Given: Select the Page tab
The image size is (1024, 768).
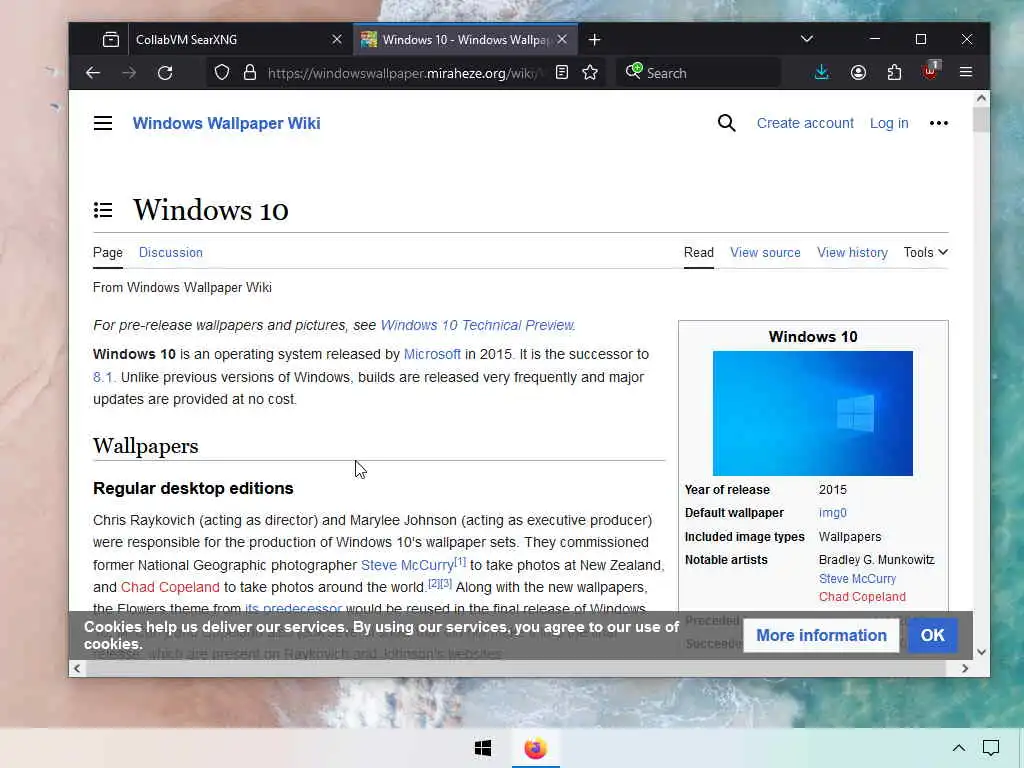Looking at the screenshot, I should pyautogui.click(x=108, y=253).
